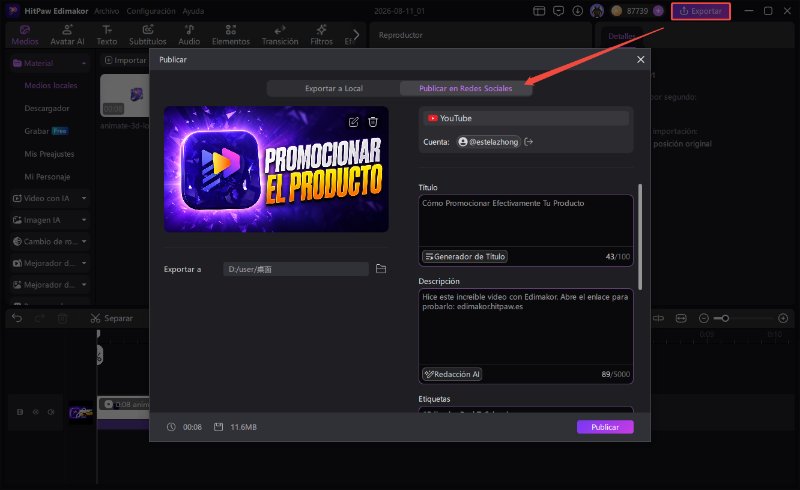Screen dimensions: 800x490
Task: Select Grabar in sidebar
Action: (x=36, y=131)
